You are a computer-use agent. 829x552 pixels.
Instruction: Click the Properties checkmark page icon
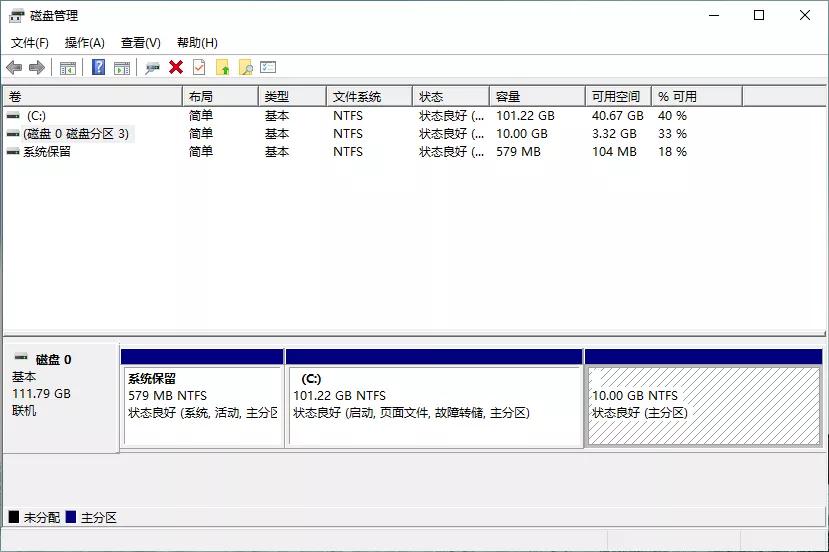(199, 67)
